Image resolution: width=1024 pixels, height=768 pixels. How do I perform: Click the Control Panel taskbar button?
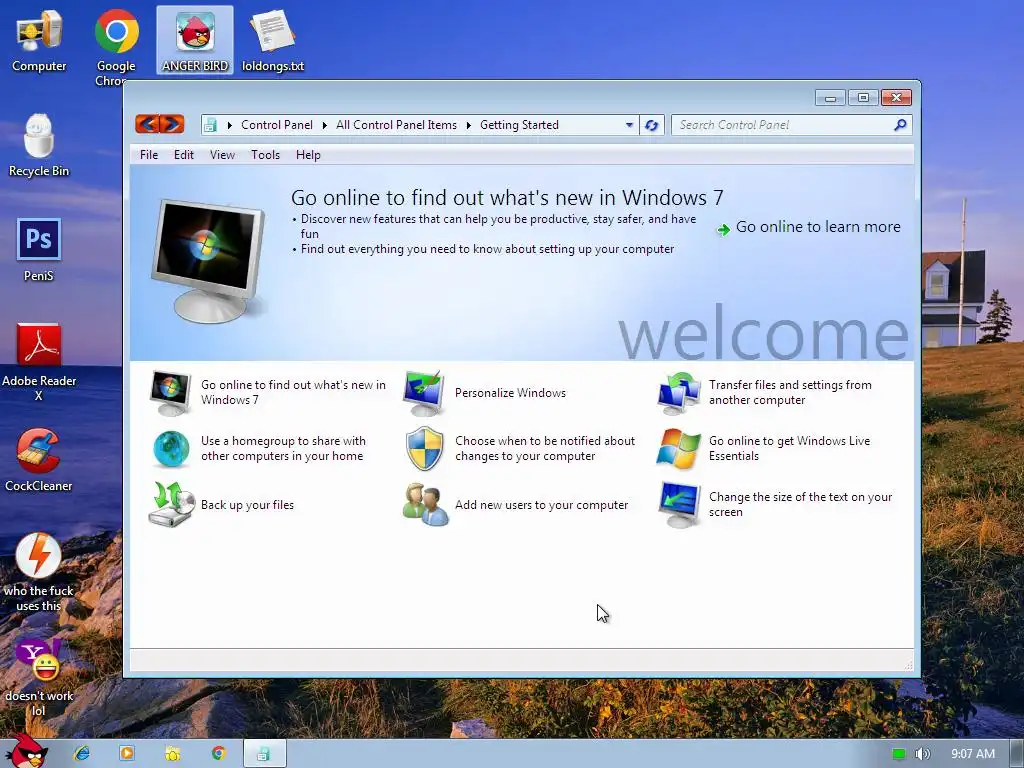coord(264,754)
